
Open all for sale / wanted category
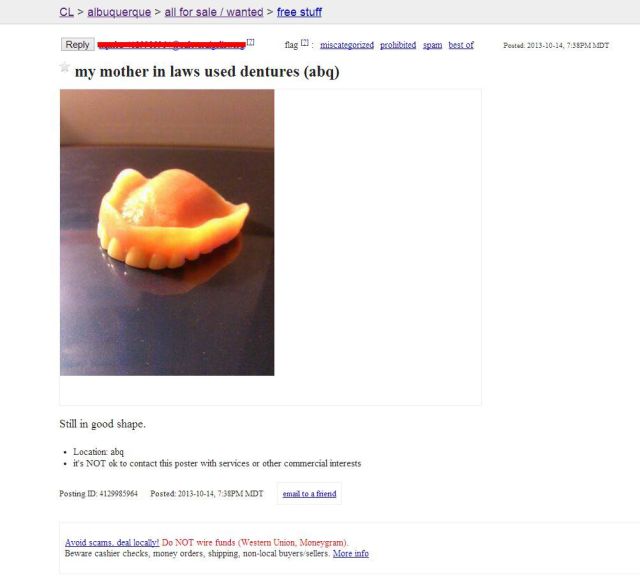pos(214,12)
